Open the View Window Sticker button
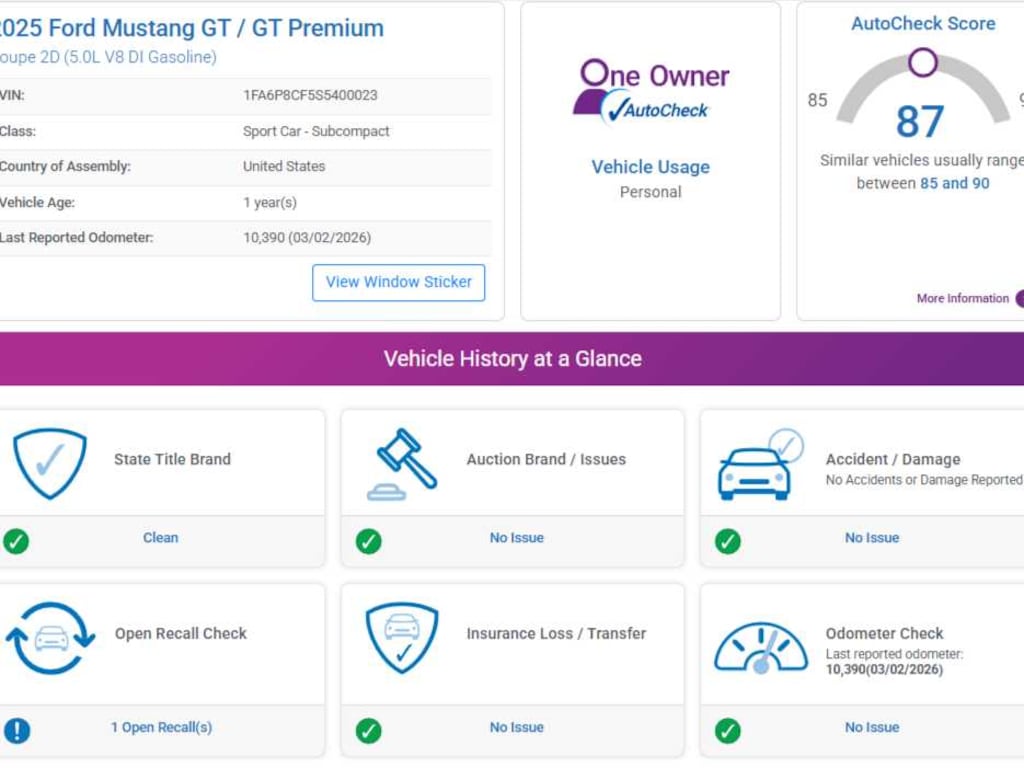The image size is (1024, 768). pos(398,282)
